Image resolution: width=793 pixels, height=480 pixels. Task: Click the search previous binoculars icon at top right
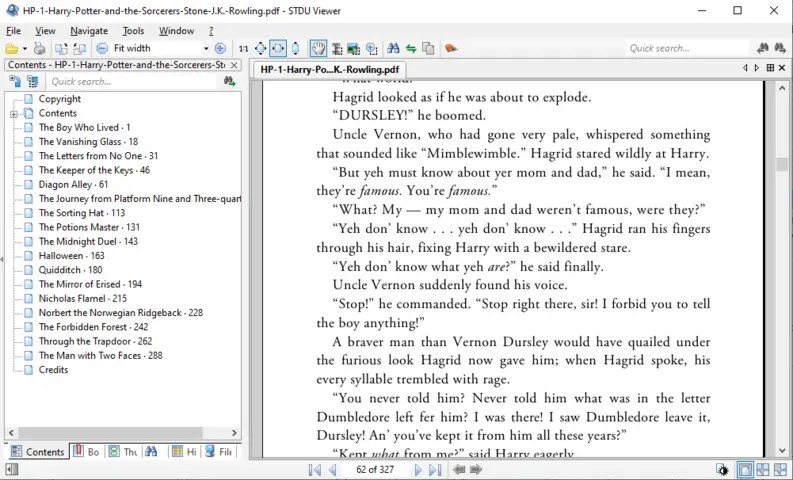click(x=763, y=49)
